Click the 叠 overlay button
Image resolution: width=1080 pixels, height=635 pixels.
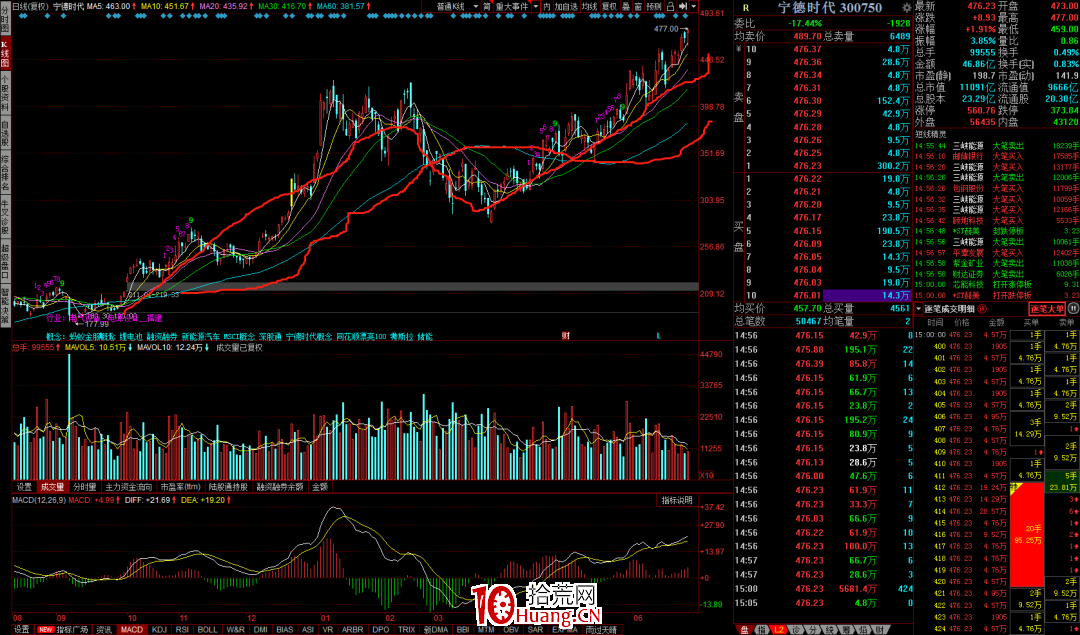click(626, 7)
